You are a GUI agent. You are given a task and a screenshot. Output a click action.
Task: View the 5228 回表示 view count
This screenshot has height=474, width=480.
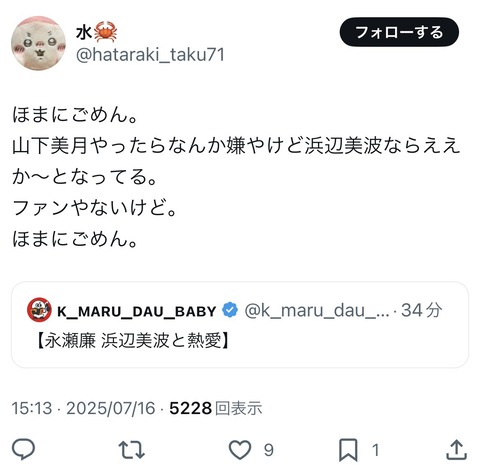tap(216, 408)
